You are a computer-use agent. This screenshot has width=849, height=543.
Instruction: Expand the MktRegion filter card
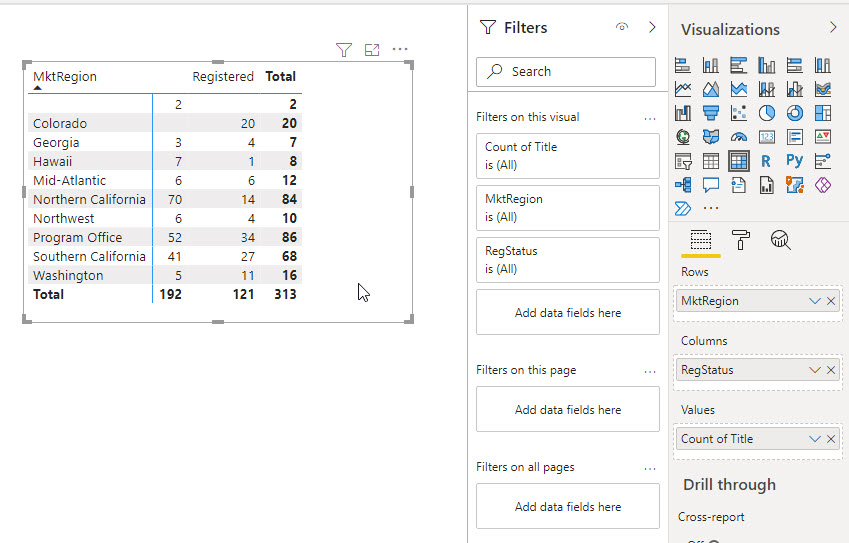tap(567, 208)
